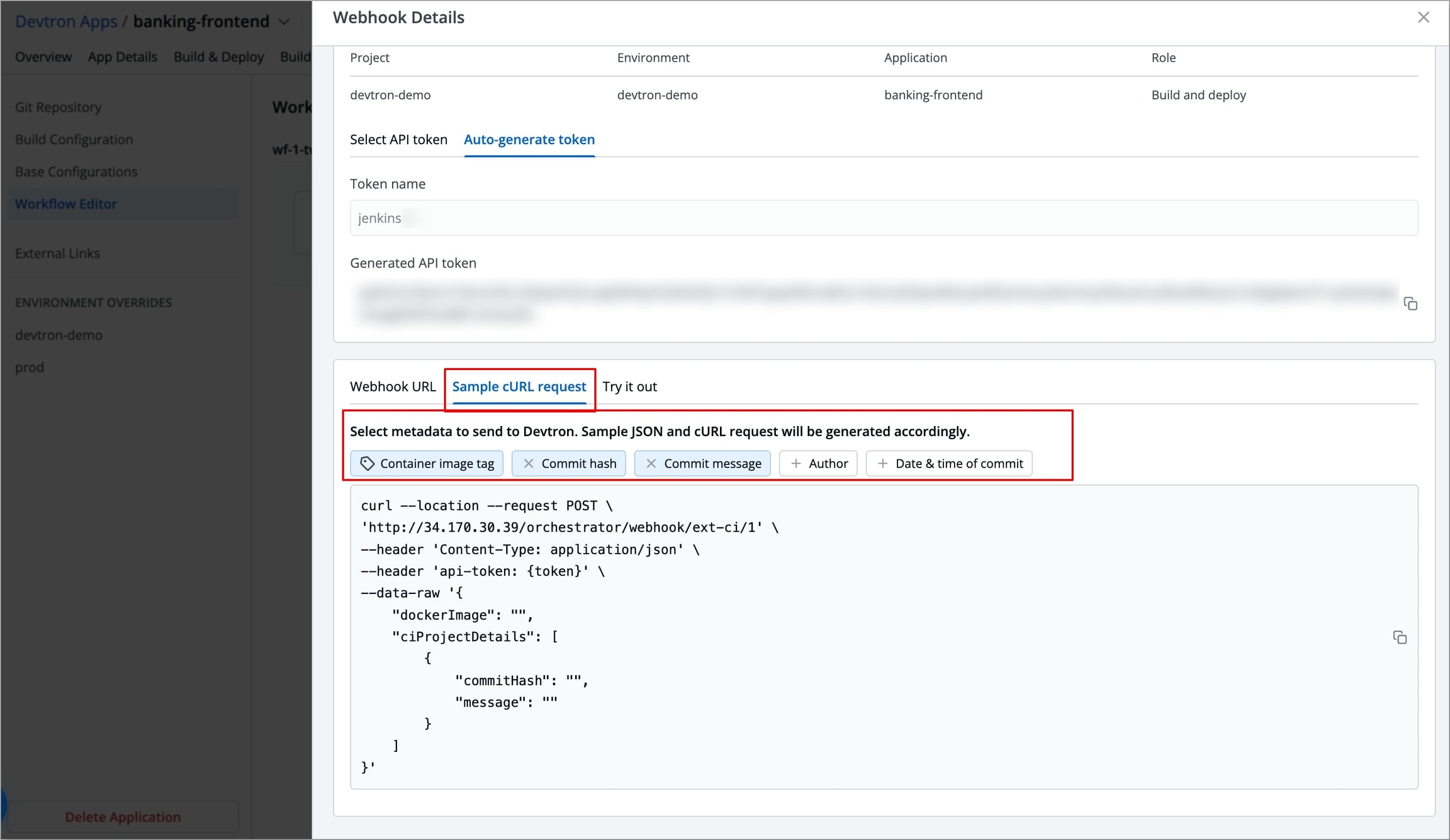Image resolution: width=1450 pixels, height=840 pixels.
Task: Open the Try it out tab
Action: click(x=629, y=386)
